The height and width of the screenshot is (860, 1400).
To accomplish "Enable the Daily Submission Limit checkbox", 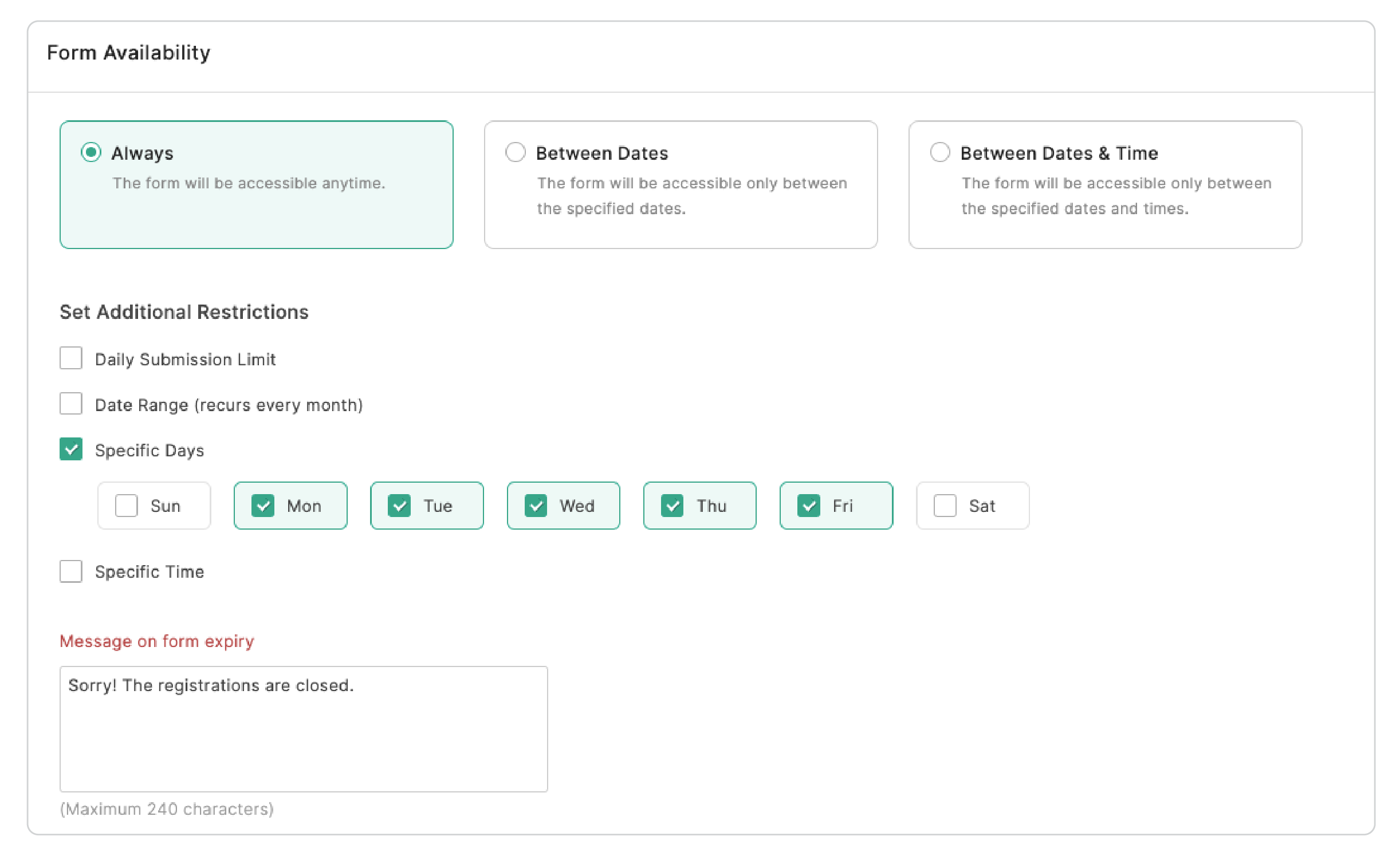I will (x=71, y=358).
